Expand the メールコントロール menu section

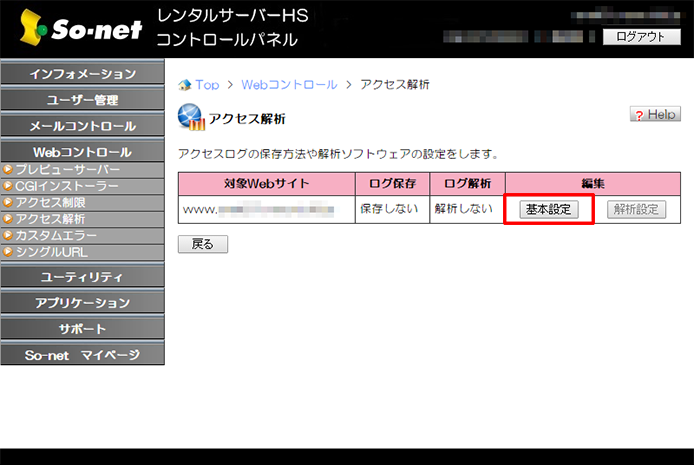82,127
